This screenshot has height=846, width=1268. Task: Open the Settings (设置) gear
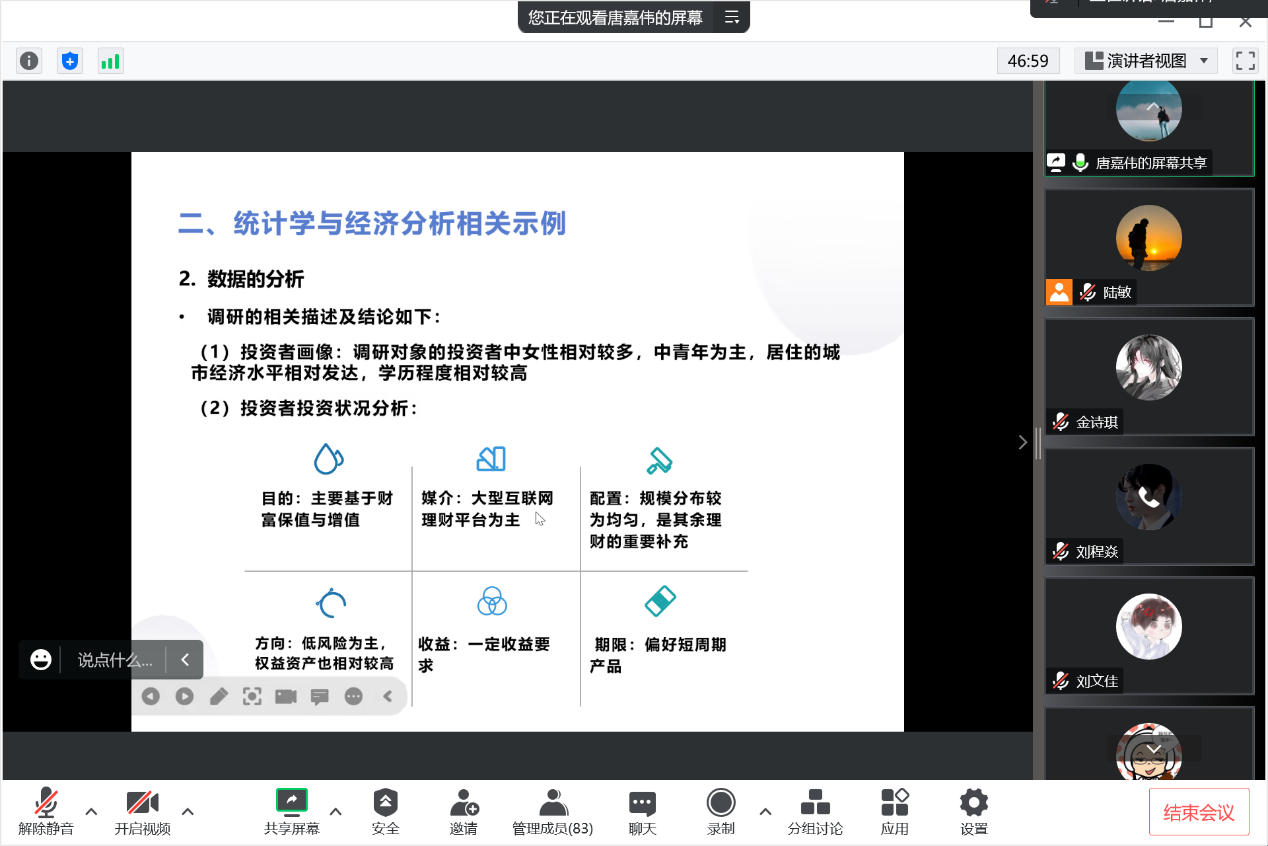pyautogui.click(x=973, y=811)
